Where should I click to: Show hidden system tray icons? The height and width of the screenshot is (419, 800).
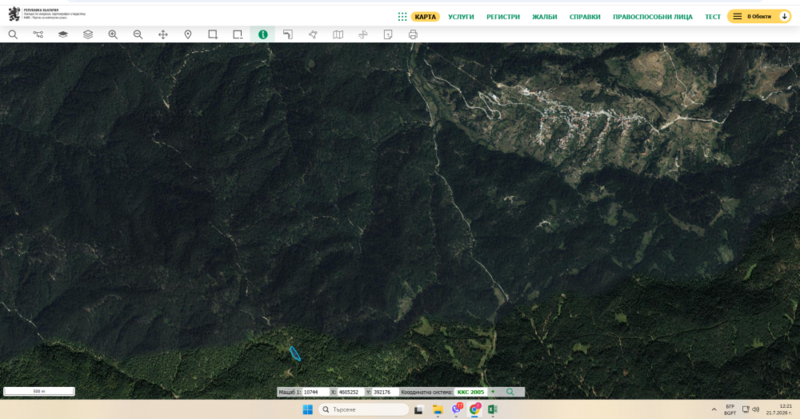pos(714,409)
